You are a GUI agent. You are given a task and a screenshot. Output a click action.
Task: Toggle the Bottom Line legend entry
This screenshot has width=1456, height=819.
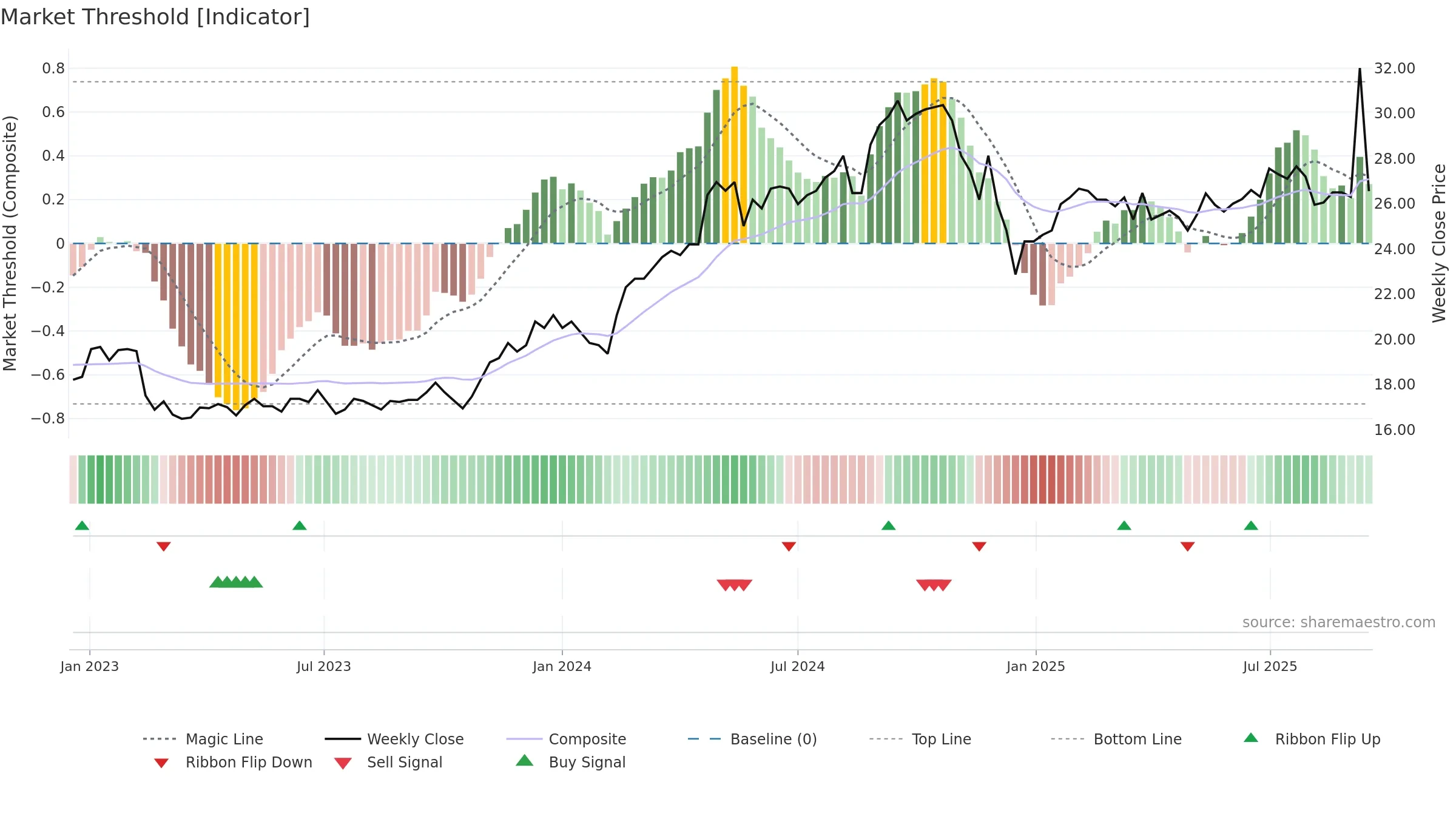click(x=1116, y=739)
